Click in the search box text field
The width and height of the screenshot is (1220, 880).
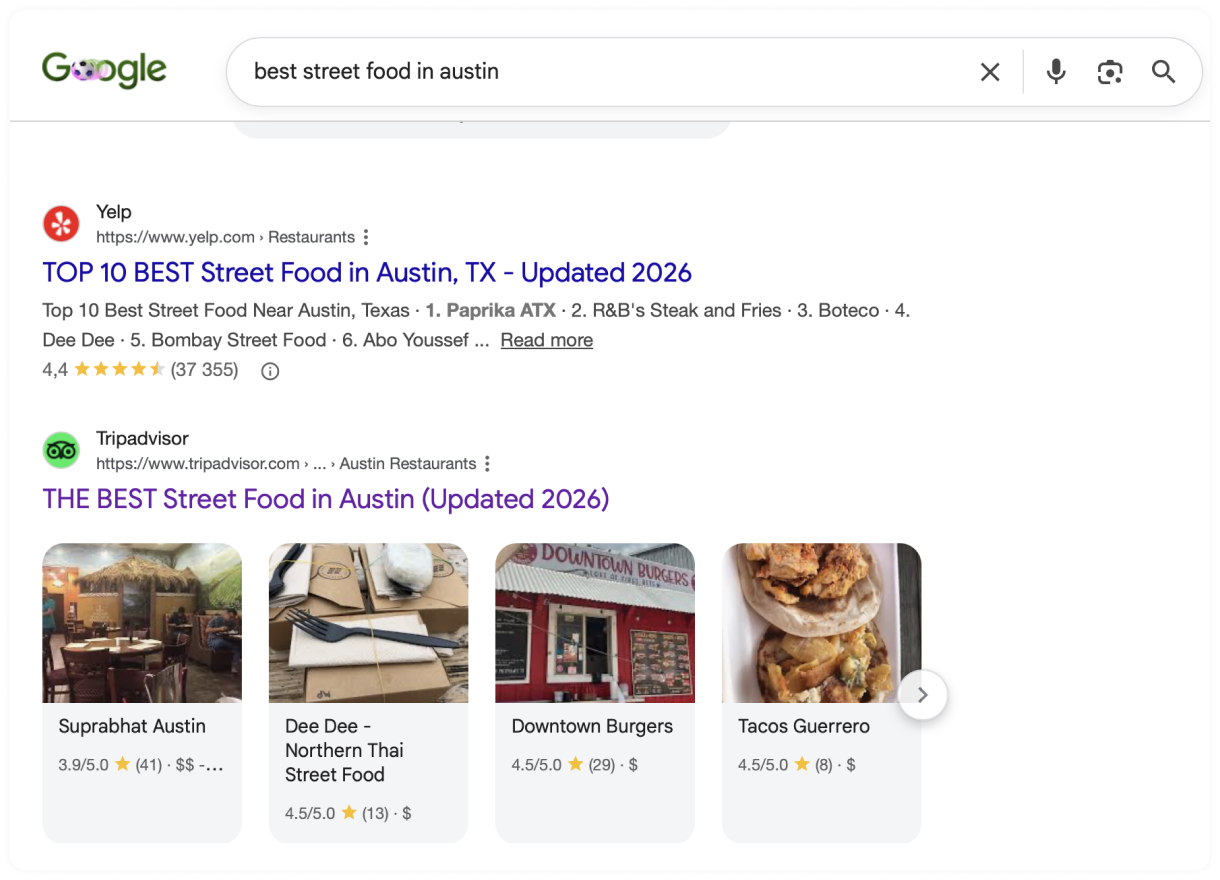coord(600,72)
